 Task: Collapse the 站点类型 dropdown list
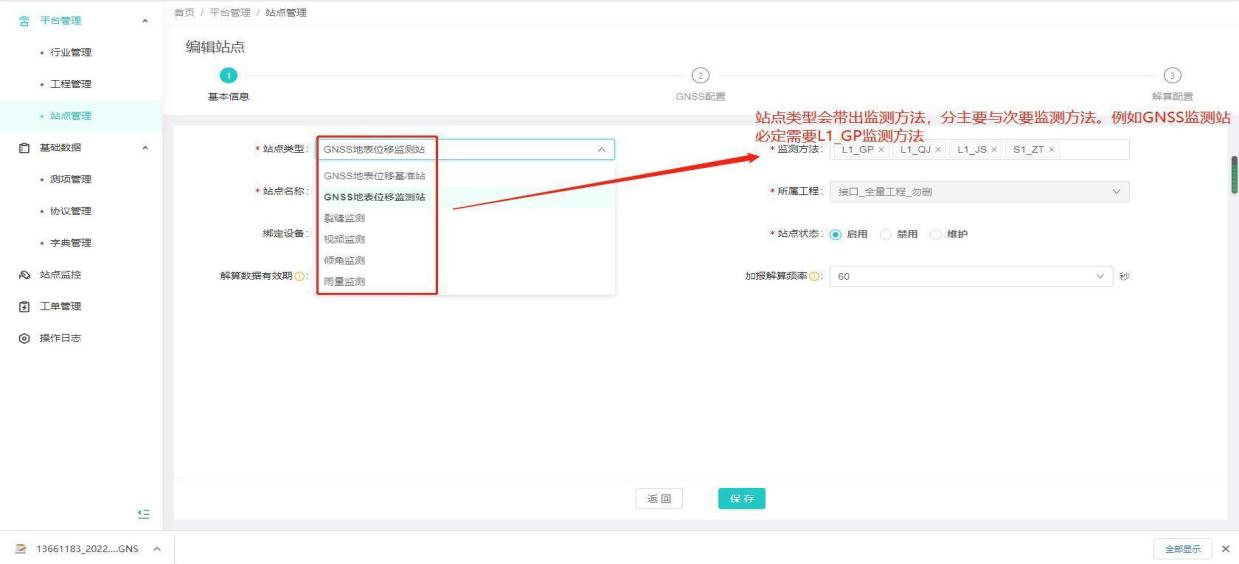point(601,150)
